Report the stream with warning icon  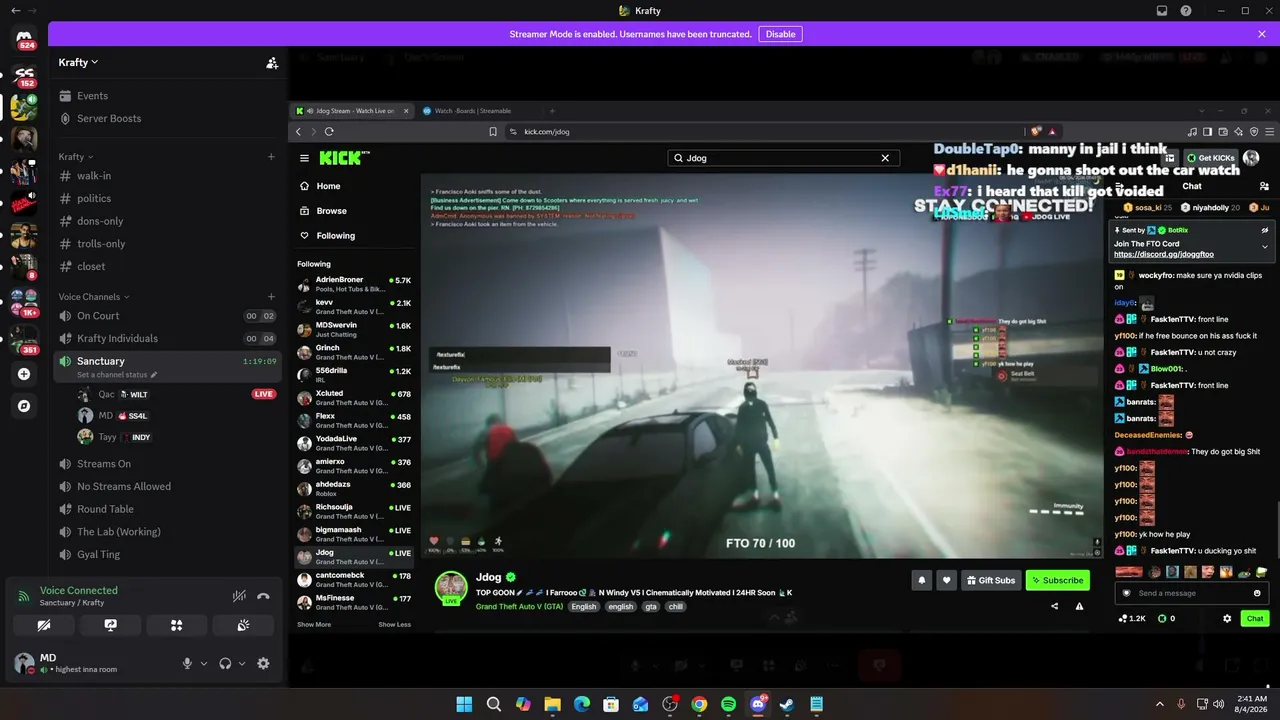coord(1079,606)
